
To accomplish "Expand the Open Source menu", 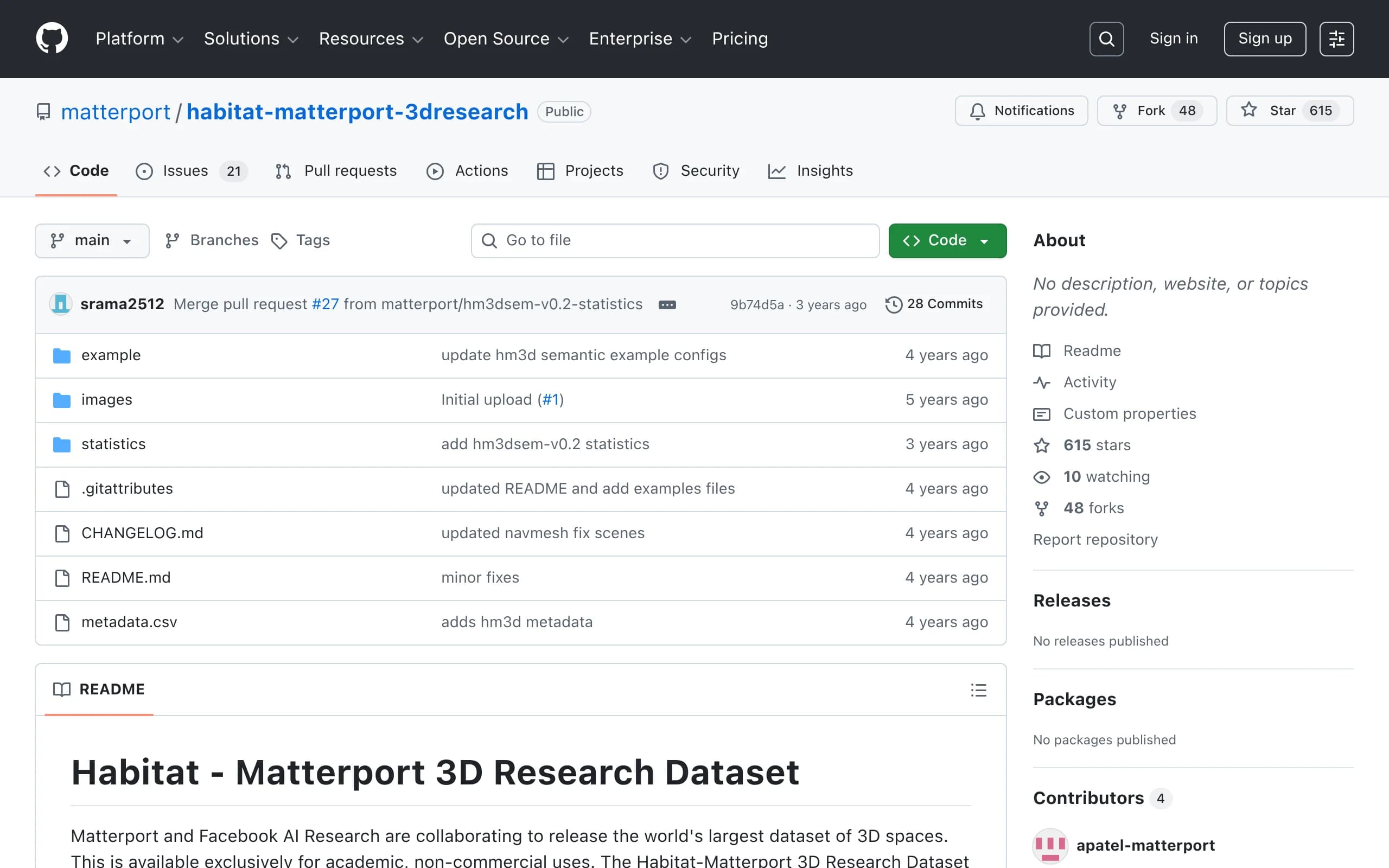I will tap(506, 39).
